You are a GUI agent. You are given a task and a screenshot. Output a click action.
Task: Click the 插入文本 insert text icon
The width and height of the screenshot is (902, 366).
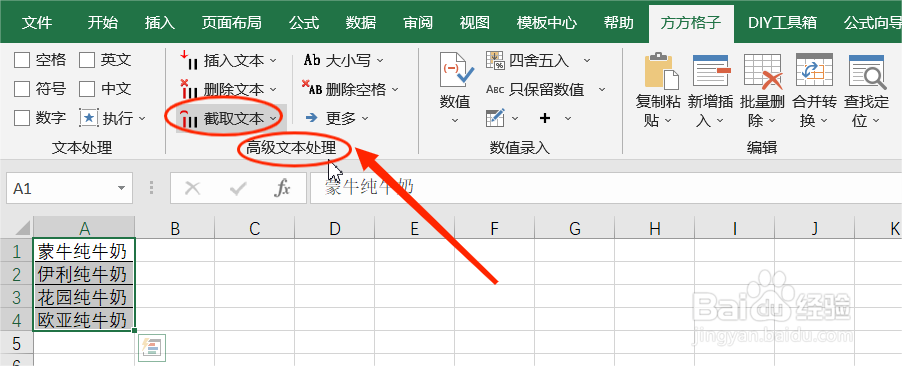[189, 60]
